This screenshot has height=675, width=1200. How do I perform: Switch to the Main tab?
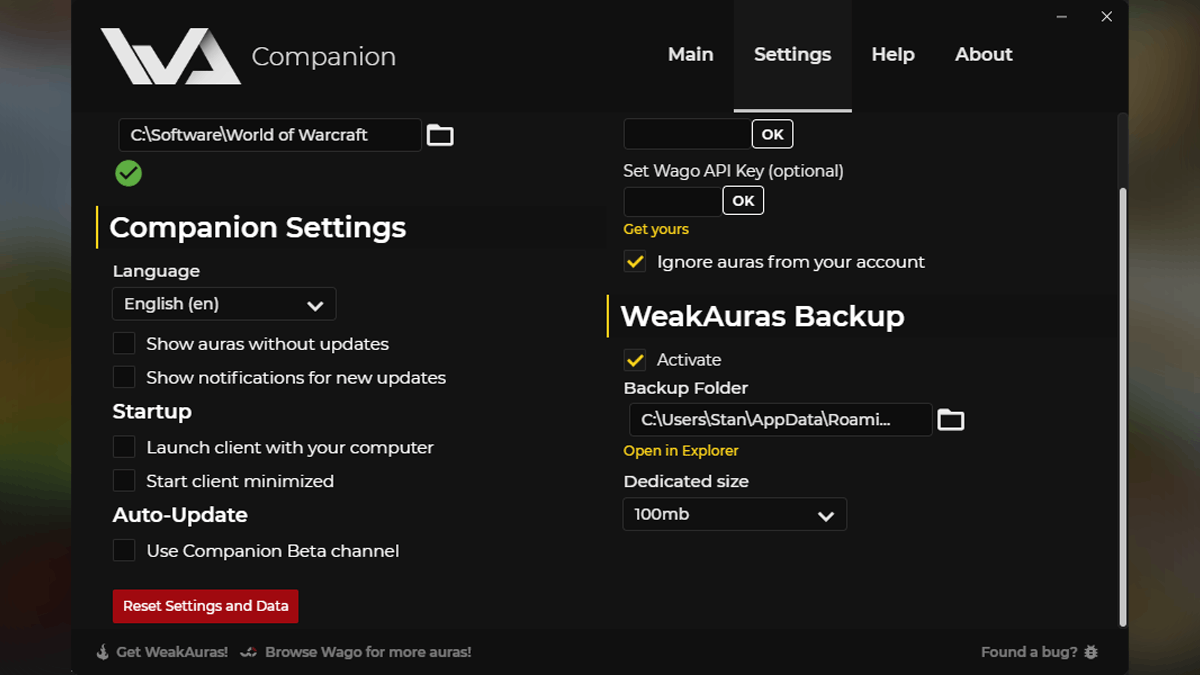691,55
